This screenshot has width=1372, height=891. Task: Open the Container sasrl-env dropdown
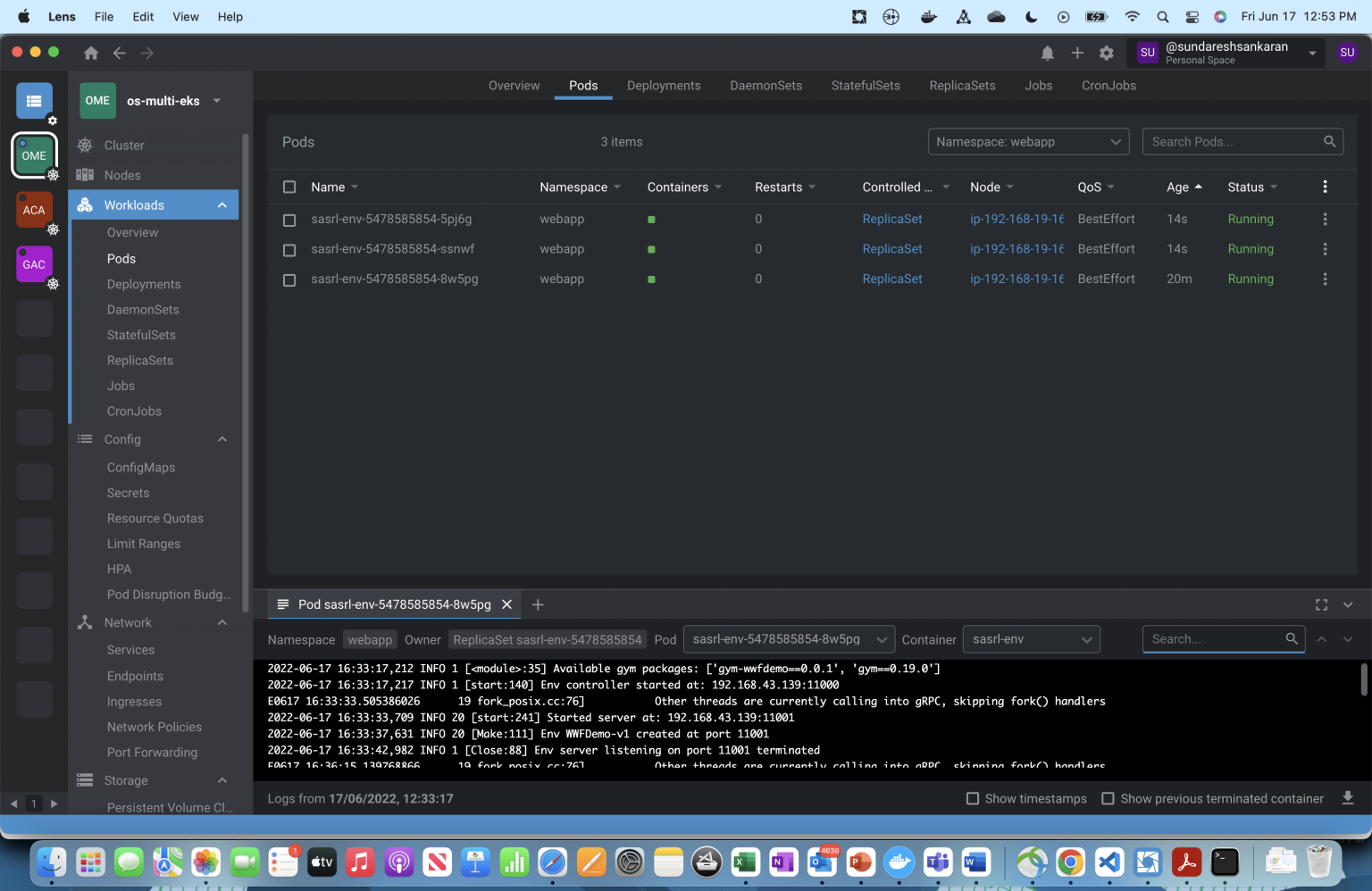point(1031,639)
